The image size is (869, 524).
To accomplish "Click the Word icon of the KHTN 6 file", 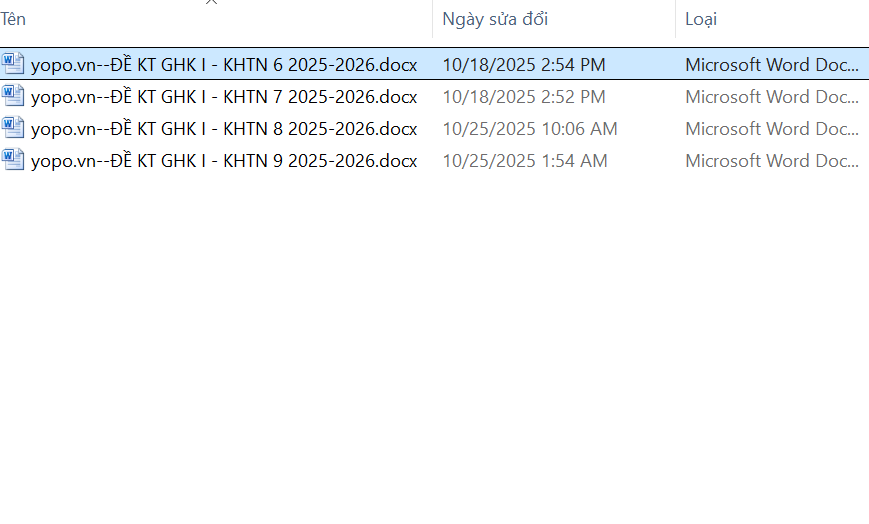I will tap(13, 64).
